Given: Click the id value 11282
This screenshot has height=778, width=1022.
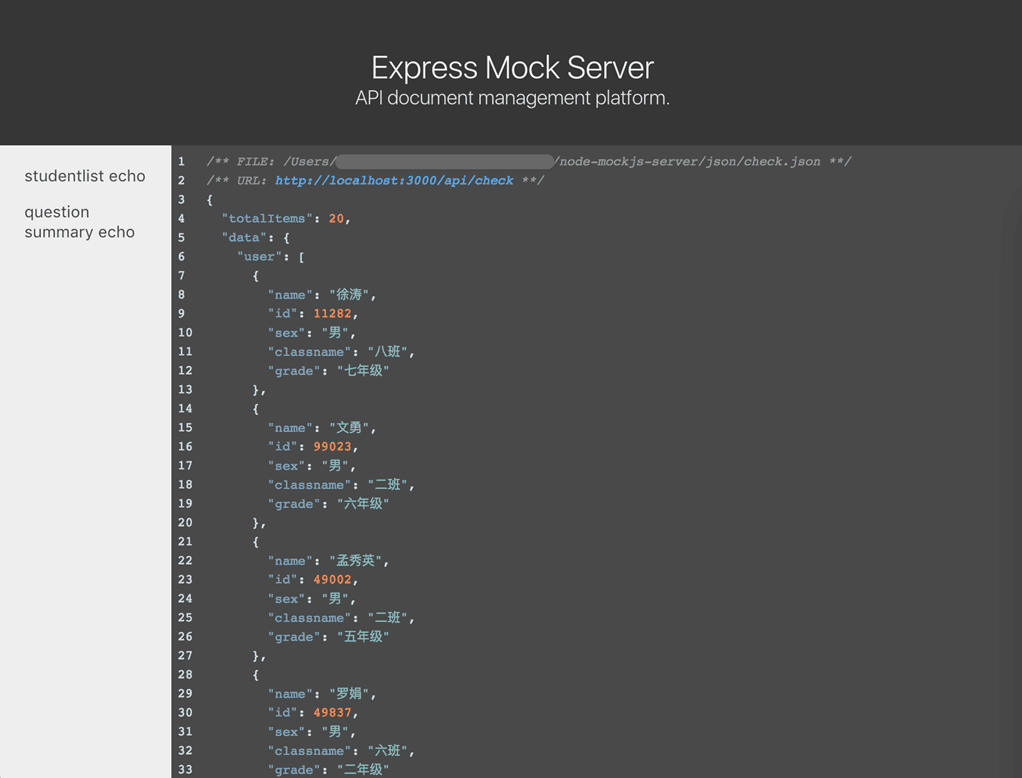Looking at the screenshot, I should click(x=332, y=314).
